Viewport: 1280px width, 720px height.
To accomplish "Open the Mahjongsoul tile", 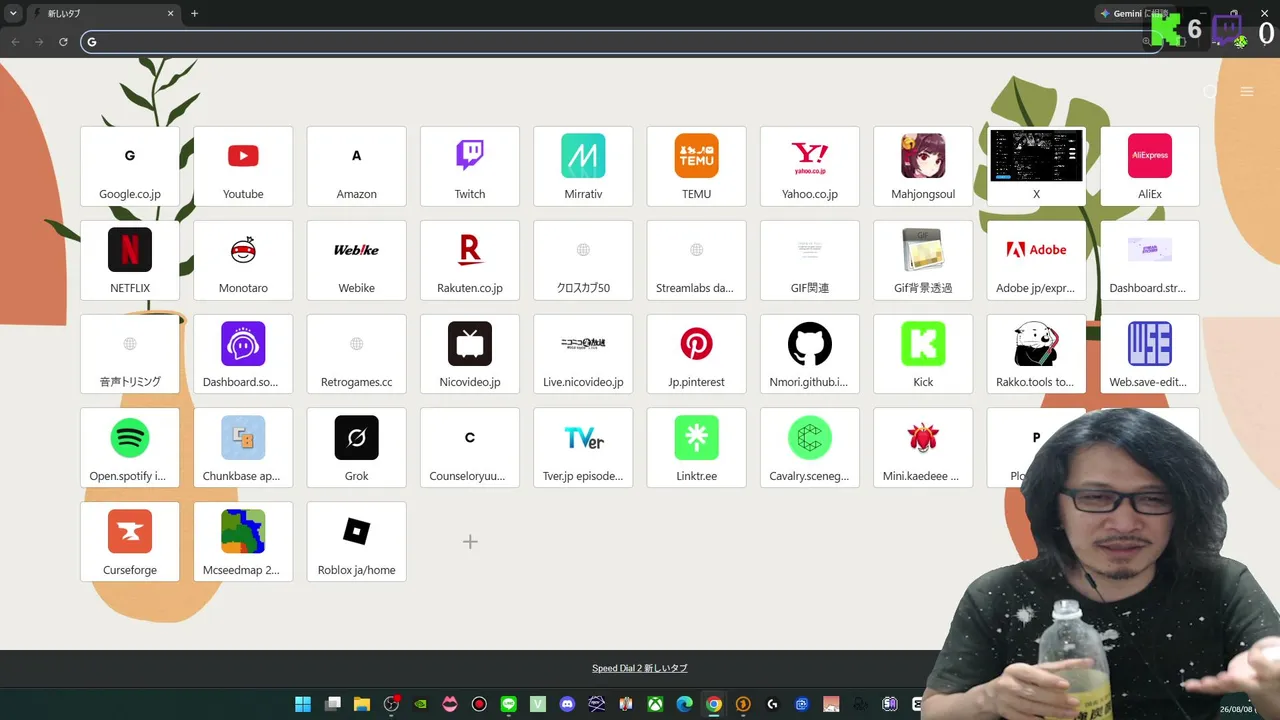I will [923, 166].
